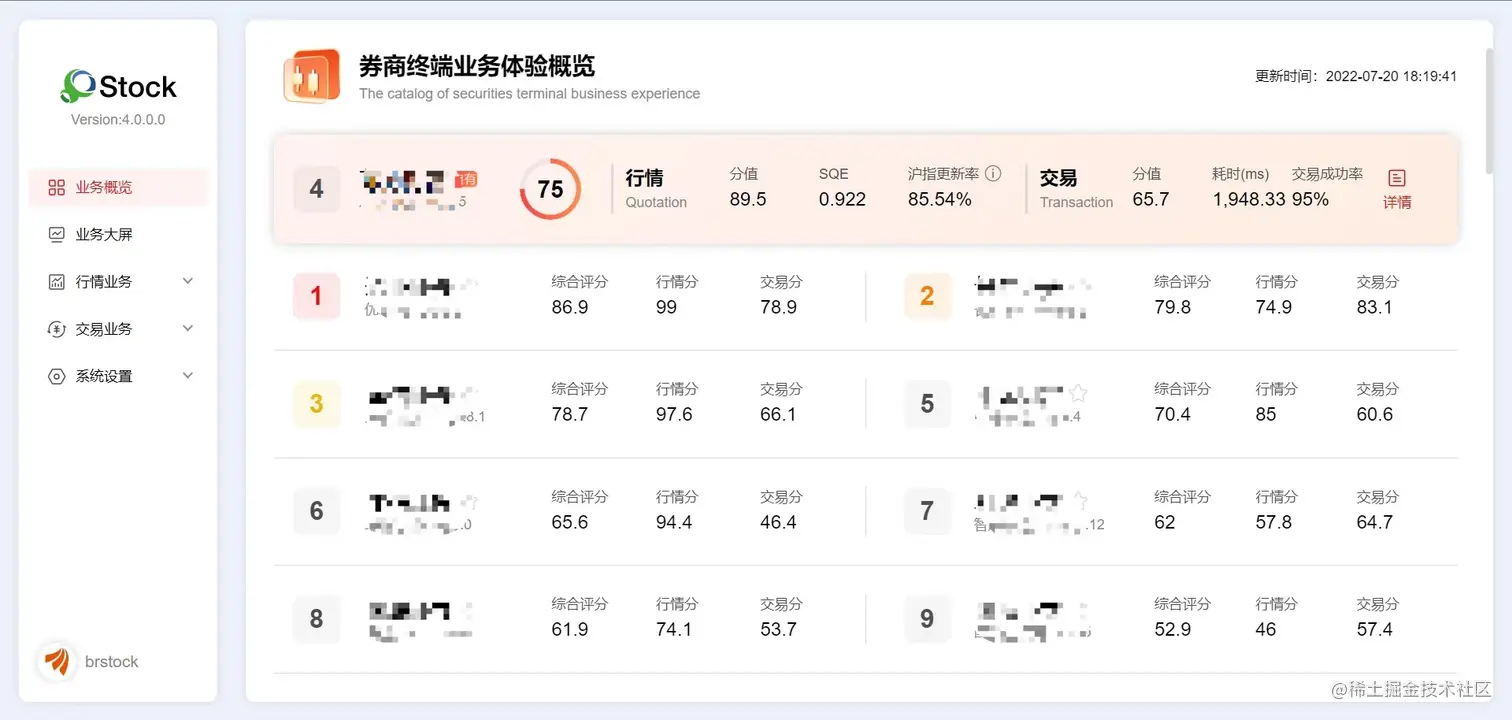
Task: Click the 详情 document icon on the summary card
Action: [1396, 178]
